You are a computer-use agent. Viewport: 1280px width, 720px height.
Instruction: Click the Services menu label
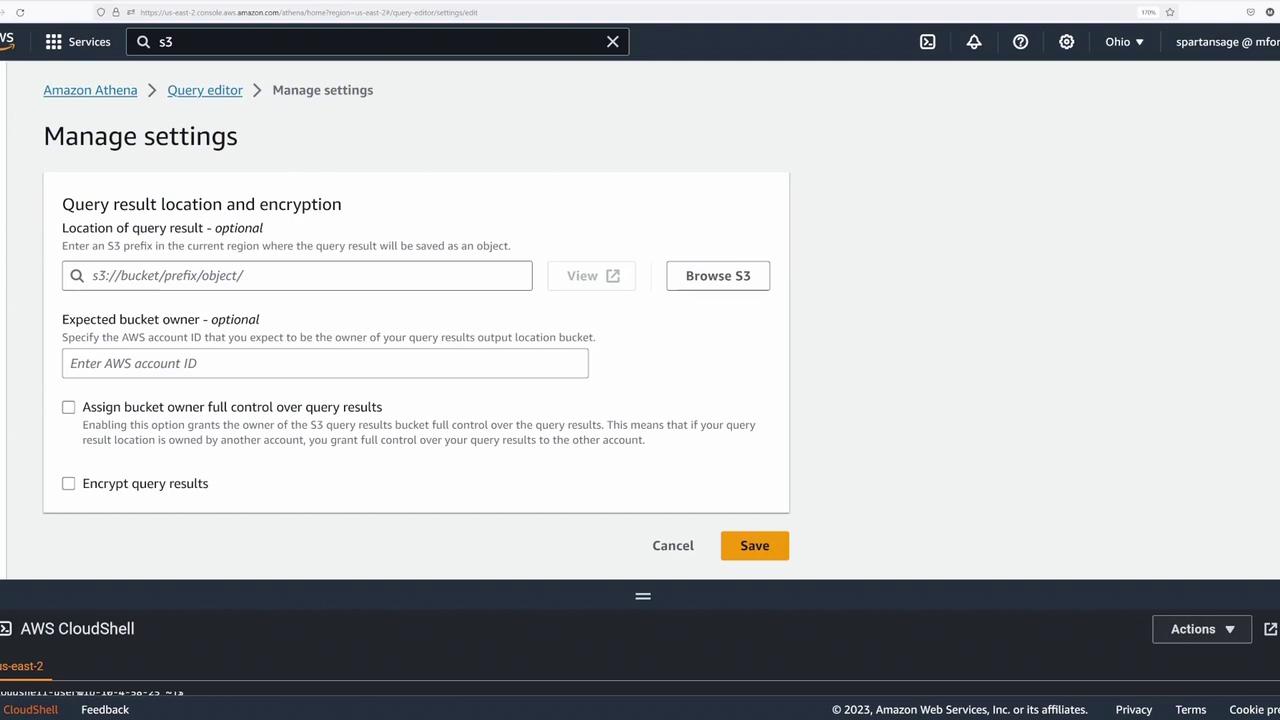pos(89,42)
